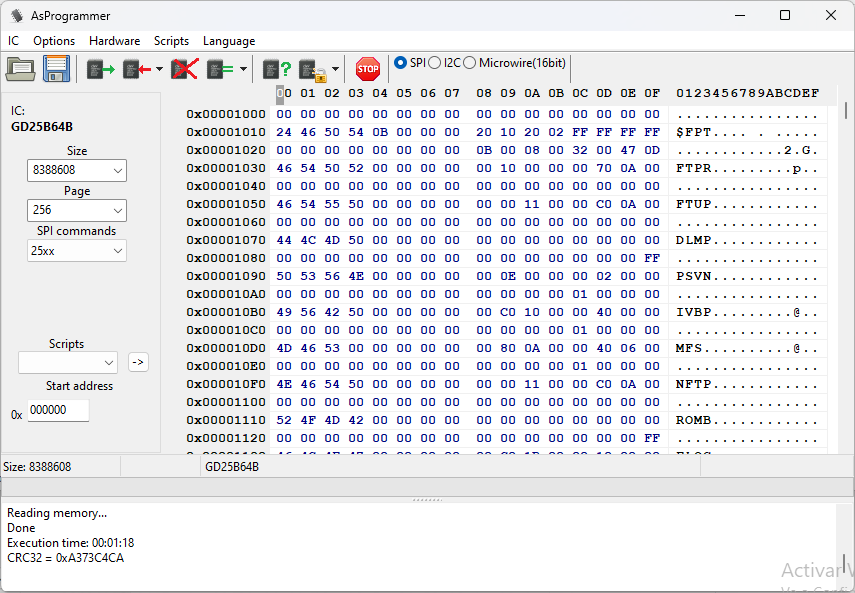Image resolution: width=855 pixels, height=593 pixels.
Task: Click the Unprotect IC padlock icon
Action: click(313, 69)
